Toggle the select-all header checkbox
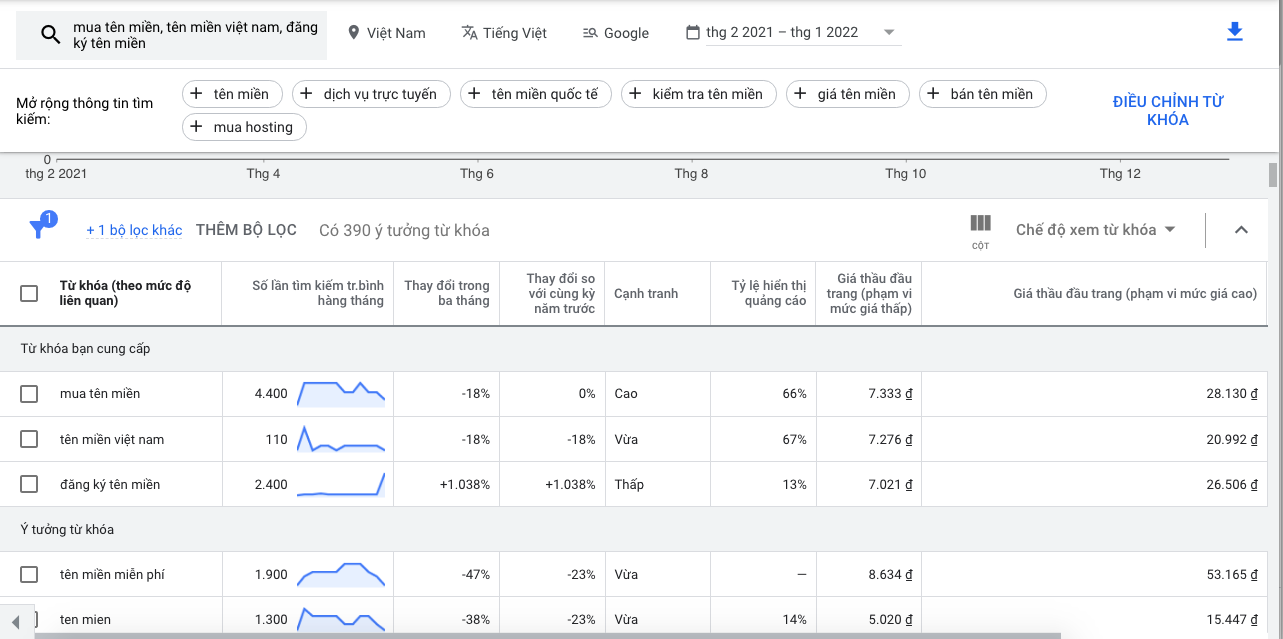The height and width of the screenshot is (639, 1283). pyautogui.click(x=29, y=293)
